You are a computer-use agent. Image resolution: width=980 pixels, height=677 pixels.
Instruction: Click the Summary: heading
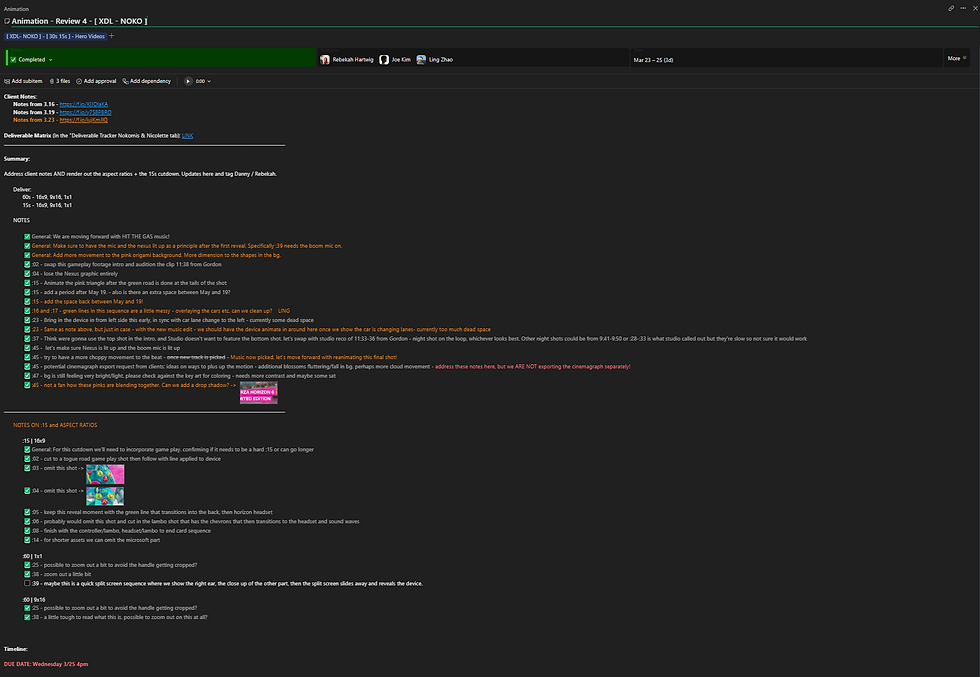point(17,159)
